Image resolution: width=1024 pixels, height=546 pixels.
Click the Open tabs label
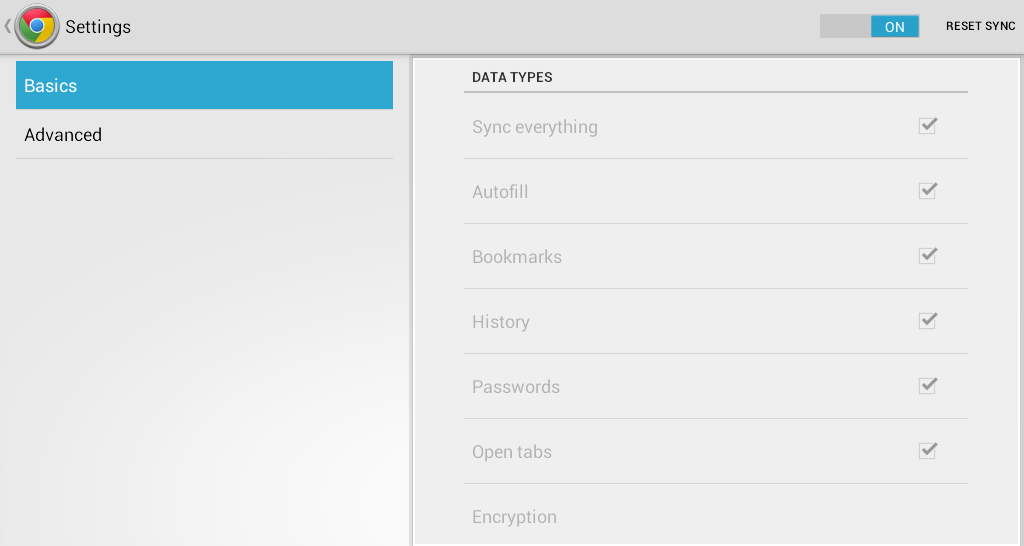(512, 452)
